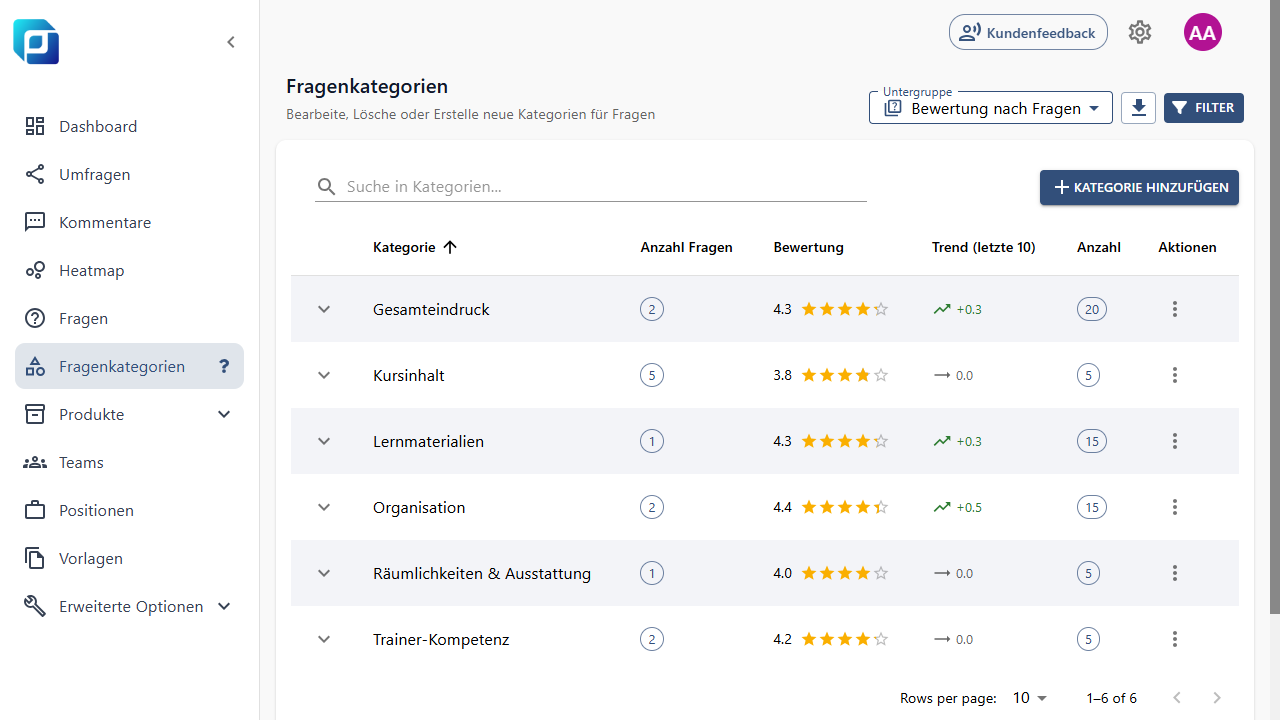The width and height of the screenshot is (1280, 720).
Task: Open Fragen in sidebar
Action: (129, 318)
